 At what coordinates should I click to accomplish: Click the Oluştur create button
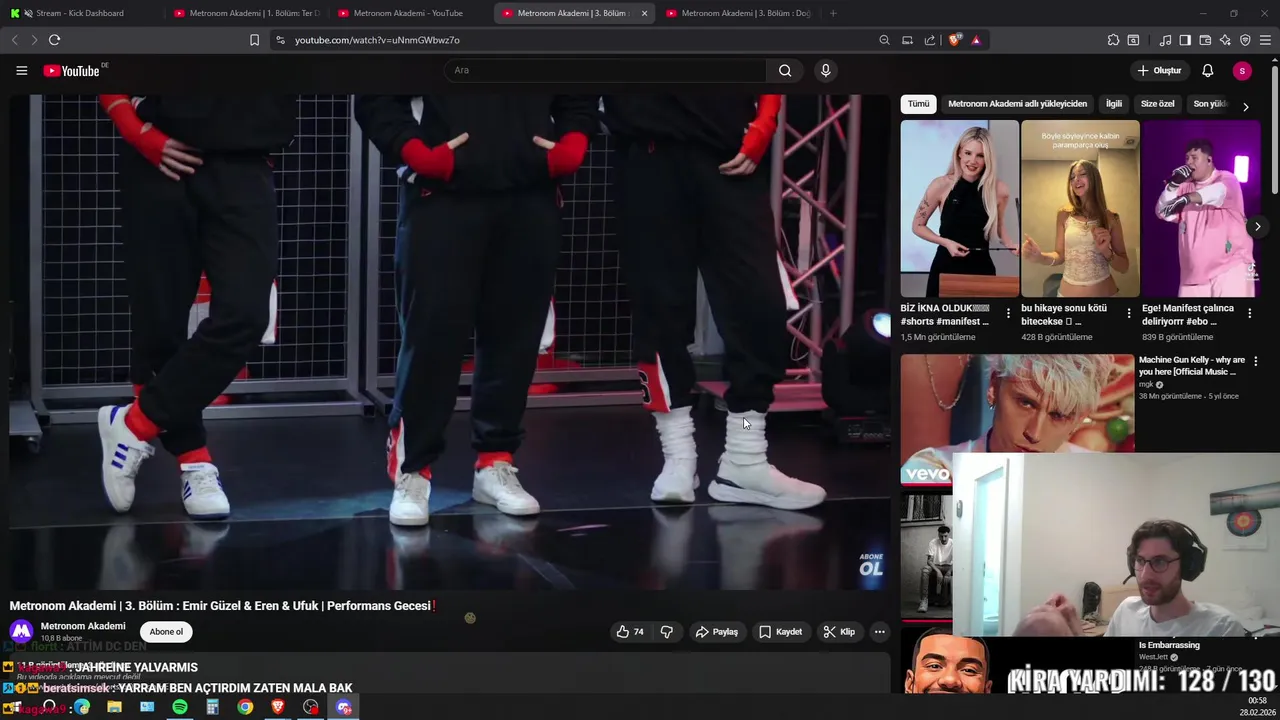point(1159,70)
